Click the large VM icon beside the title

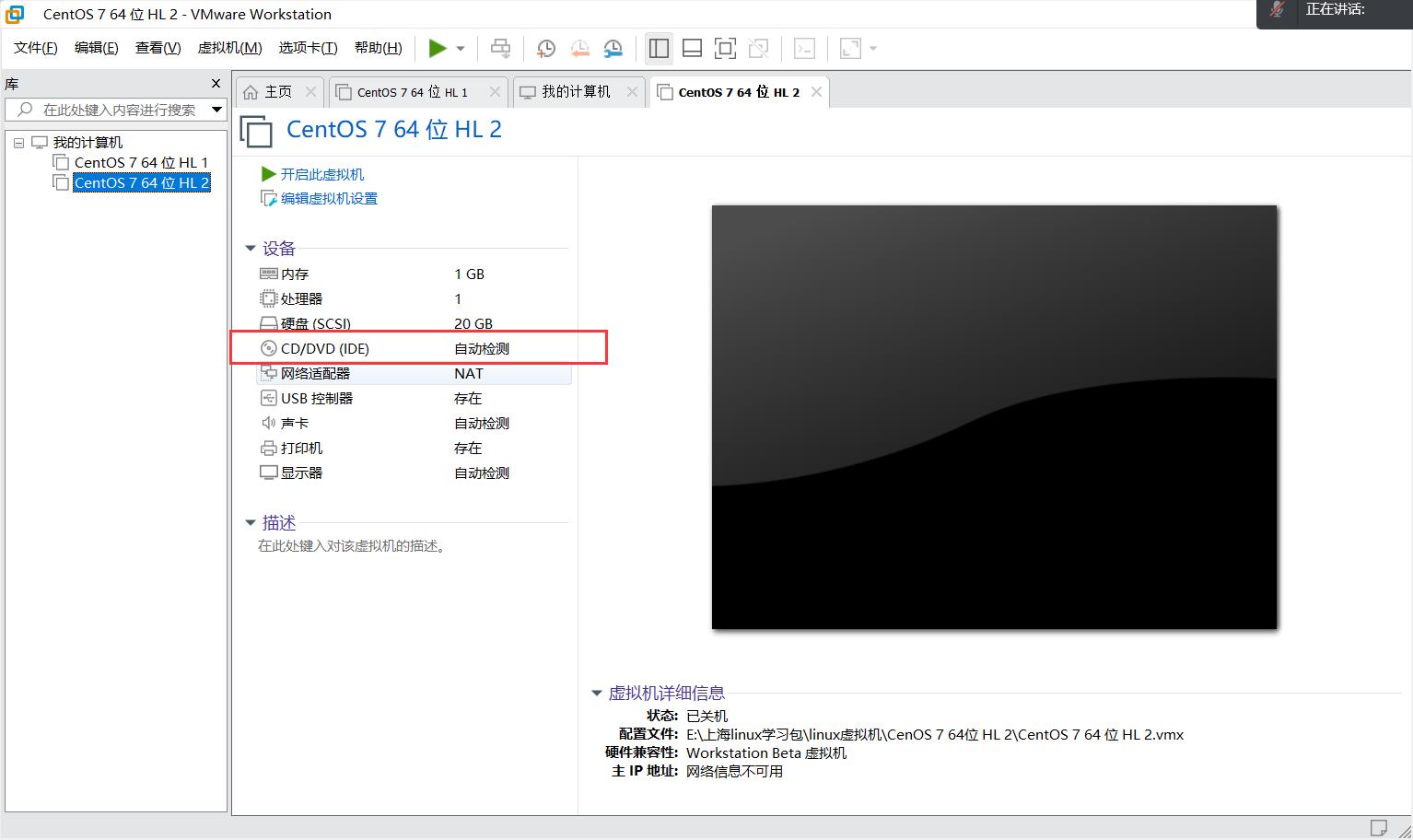click(x=256, y=132)
